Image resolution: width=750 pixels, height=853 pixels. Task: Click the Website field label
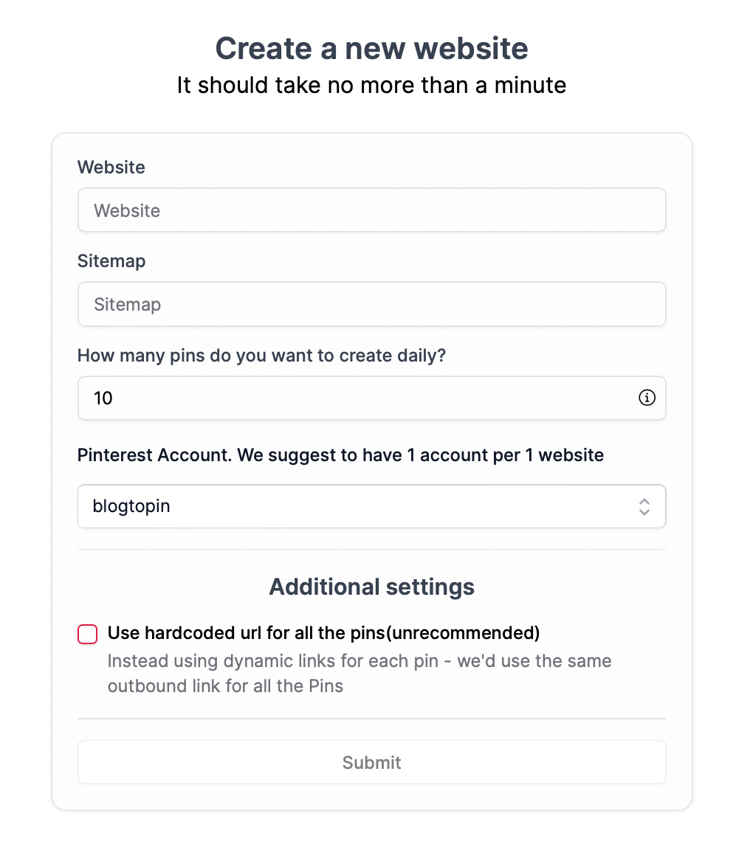[x=111, y=167]
